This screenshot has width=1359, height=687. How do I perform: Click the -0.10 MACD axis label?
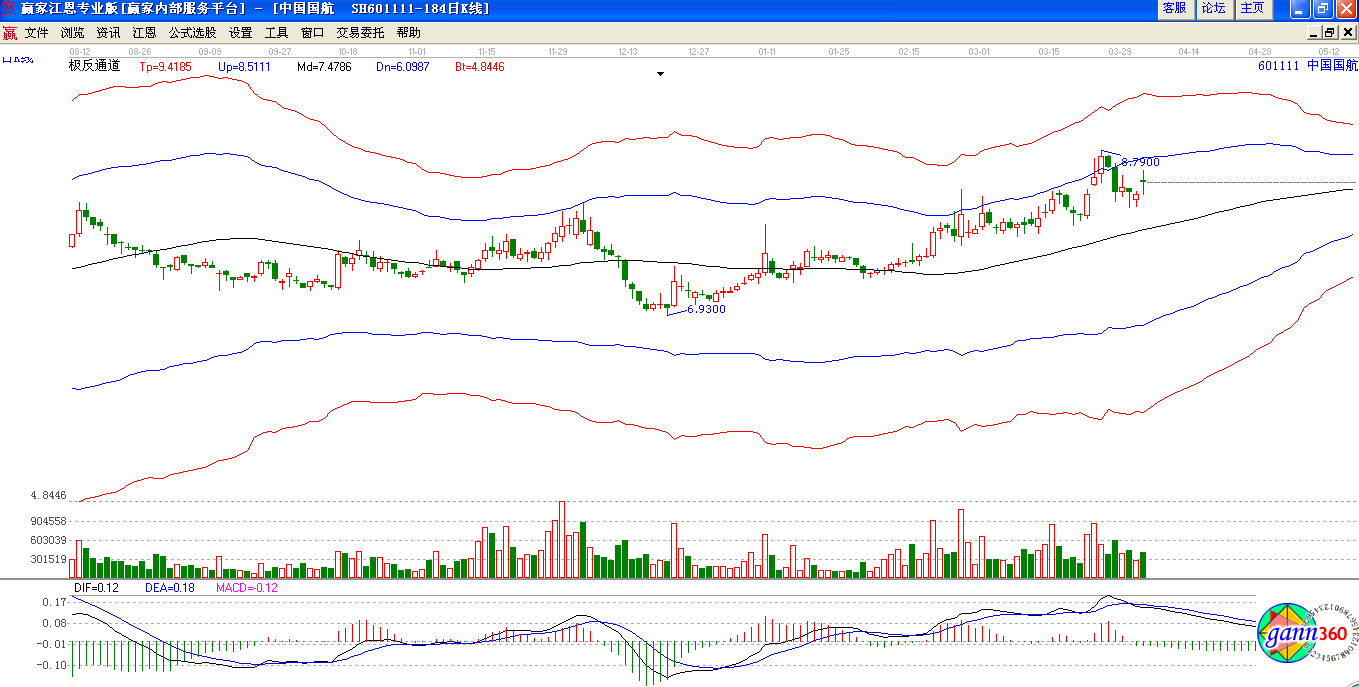52,665
